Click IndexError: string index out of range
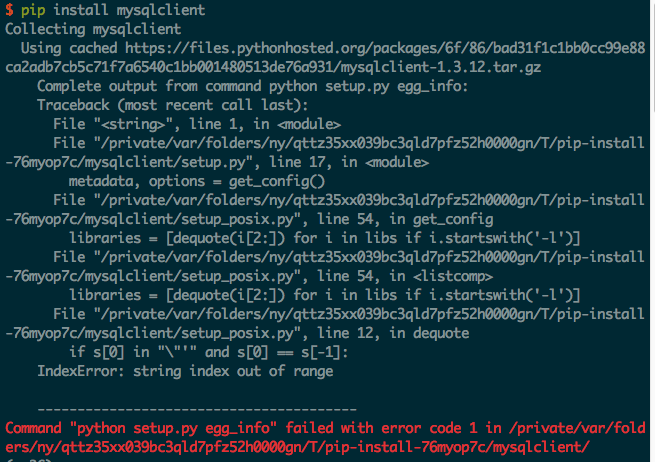This screenshot has height=462, width=655. click(185, 371)
